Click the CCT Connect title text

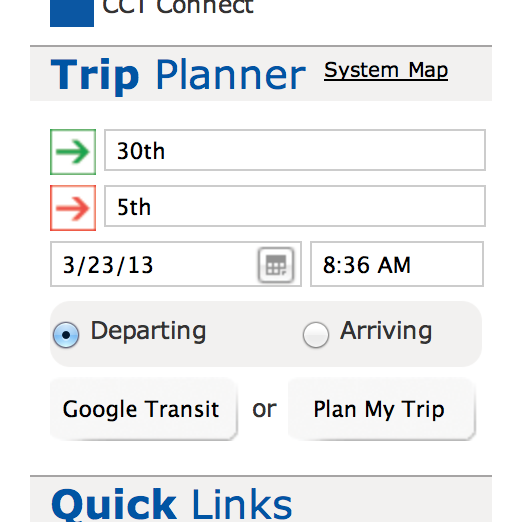pyautogui.click(x=178, y=7)
